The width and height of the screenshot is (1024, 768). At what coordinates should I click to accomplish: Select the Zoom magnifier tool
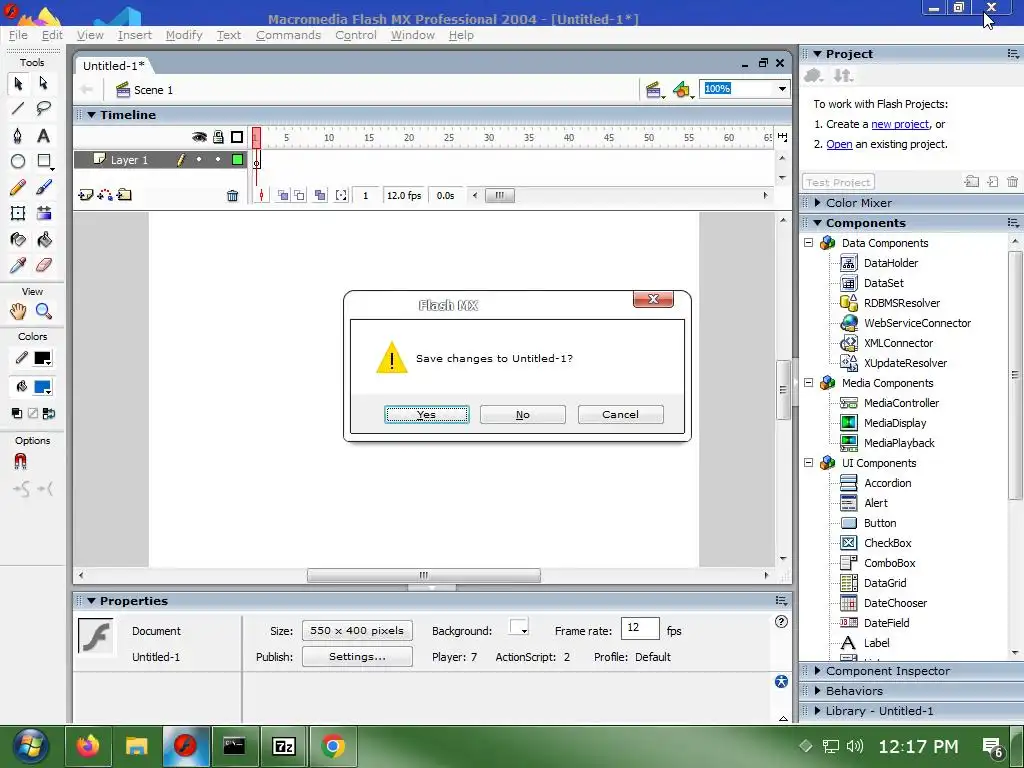[x=44, y=311]
